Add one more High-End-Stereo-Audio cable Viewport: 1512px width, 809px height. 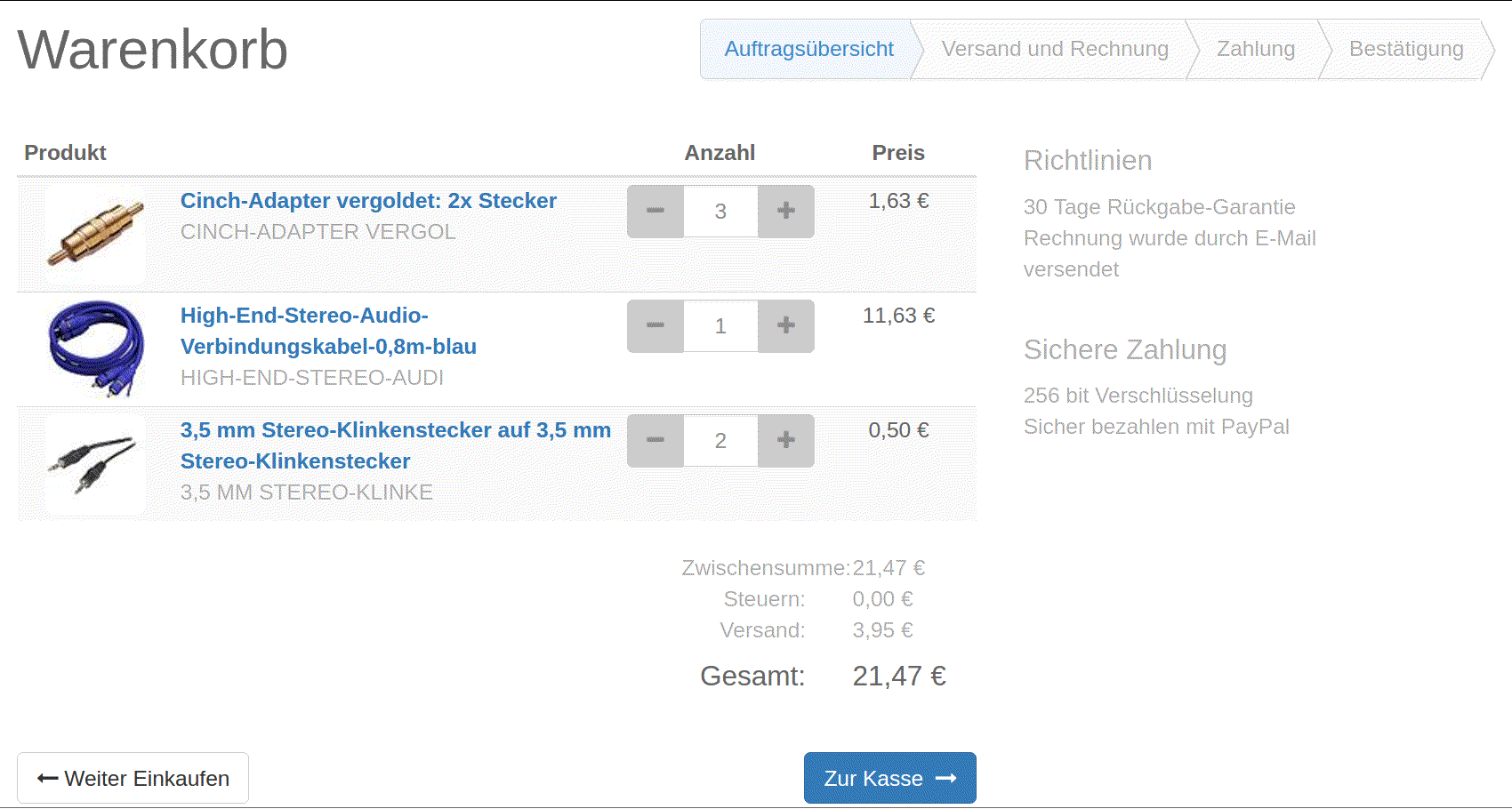[x=786, y=326]
